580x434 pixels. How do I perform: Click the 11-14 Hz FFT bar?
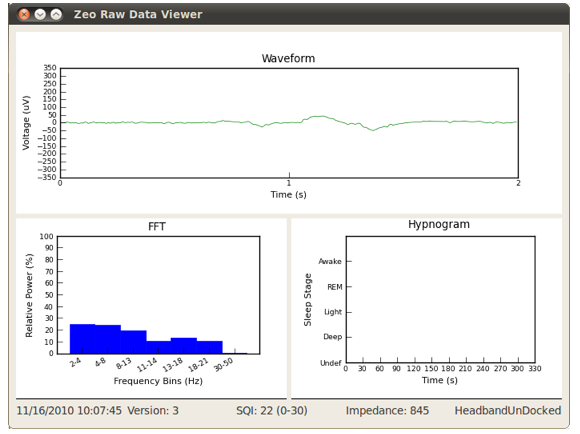pos(159,347)
